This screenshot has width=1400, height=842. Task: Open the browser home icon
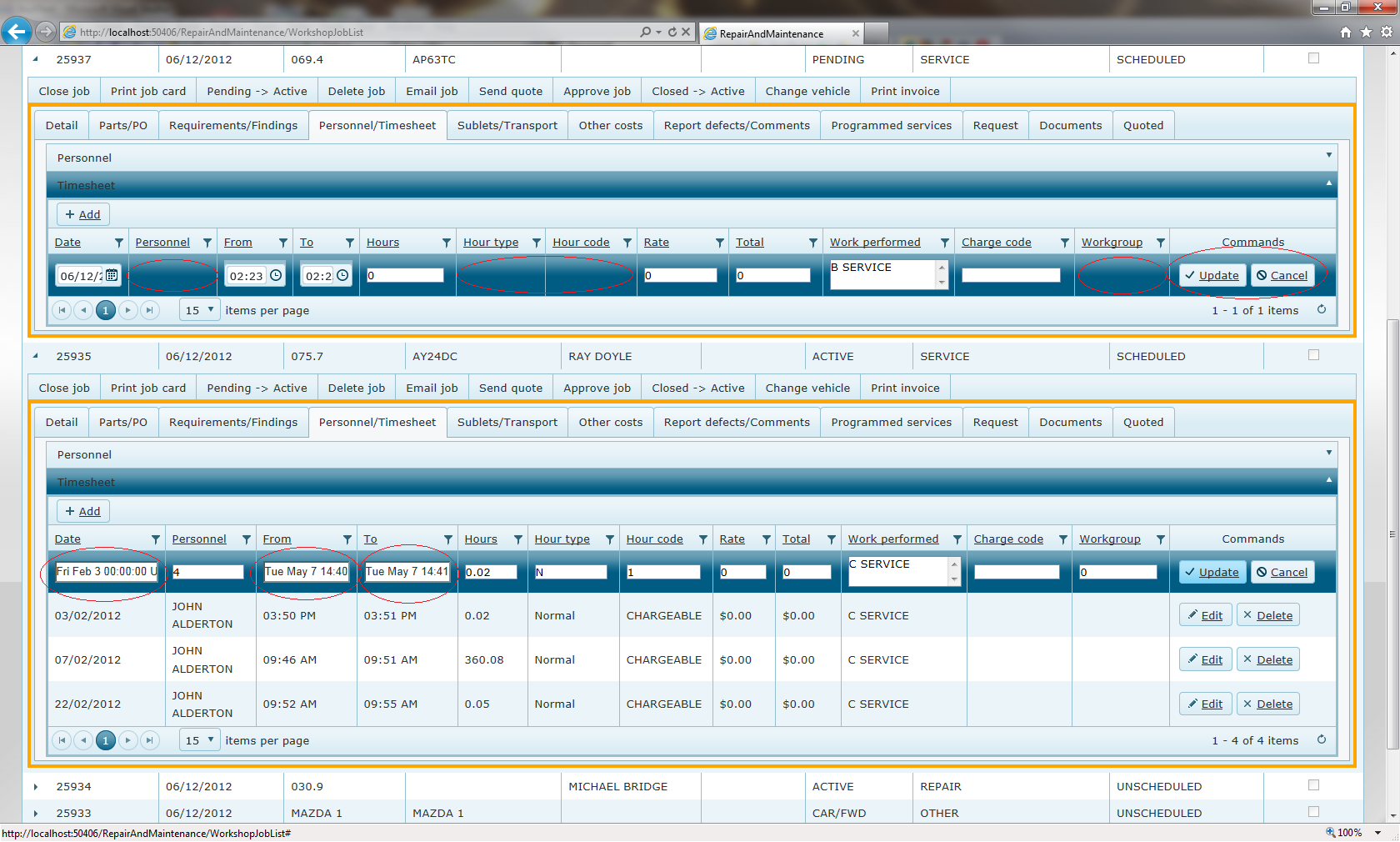1346,32
